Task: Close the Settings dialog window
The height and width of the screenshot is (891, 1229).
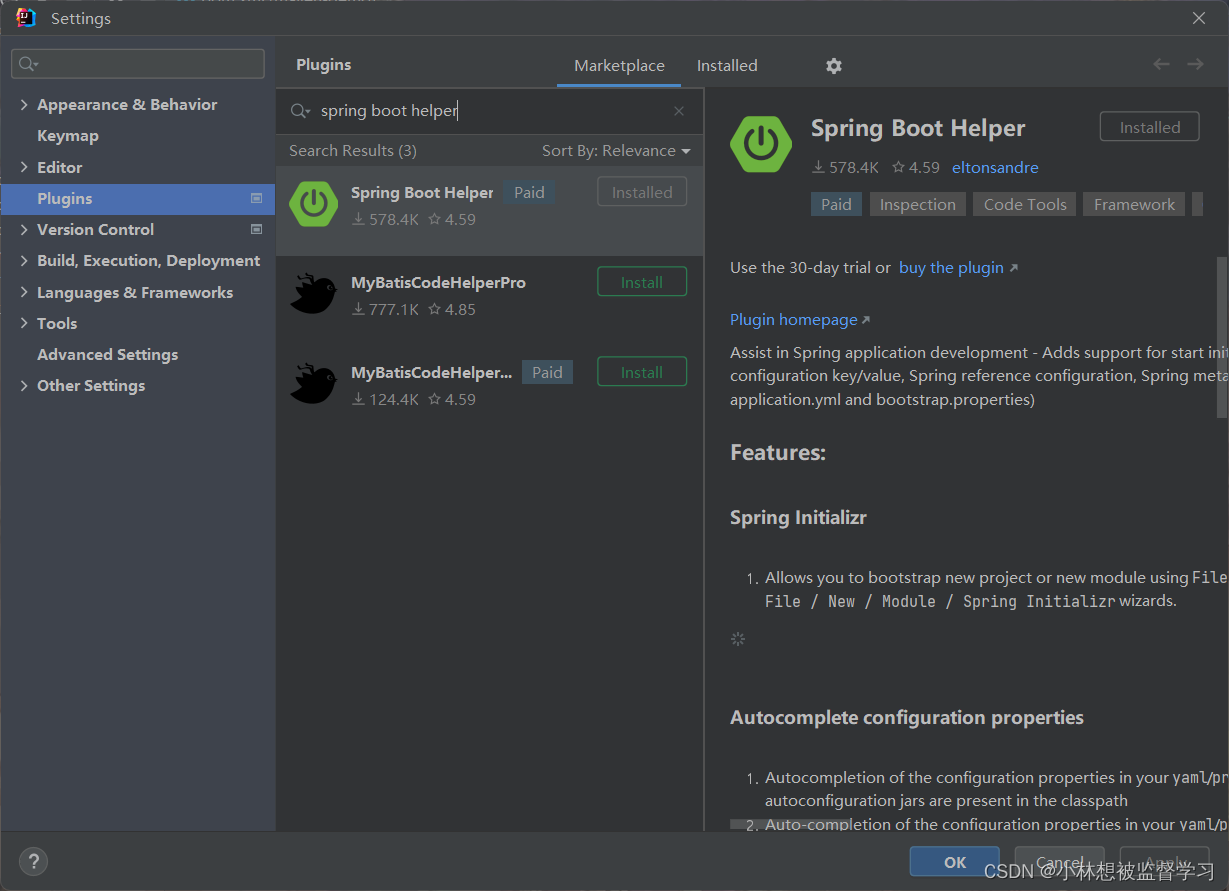Action: pos(1199,18)
